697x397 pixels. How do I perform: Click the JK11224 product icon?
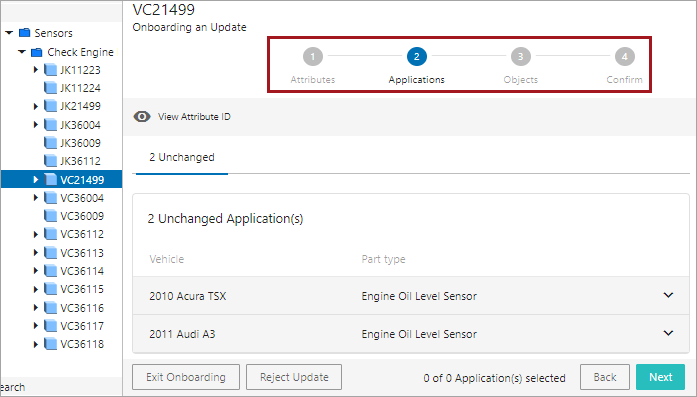pos(51,88)
